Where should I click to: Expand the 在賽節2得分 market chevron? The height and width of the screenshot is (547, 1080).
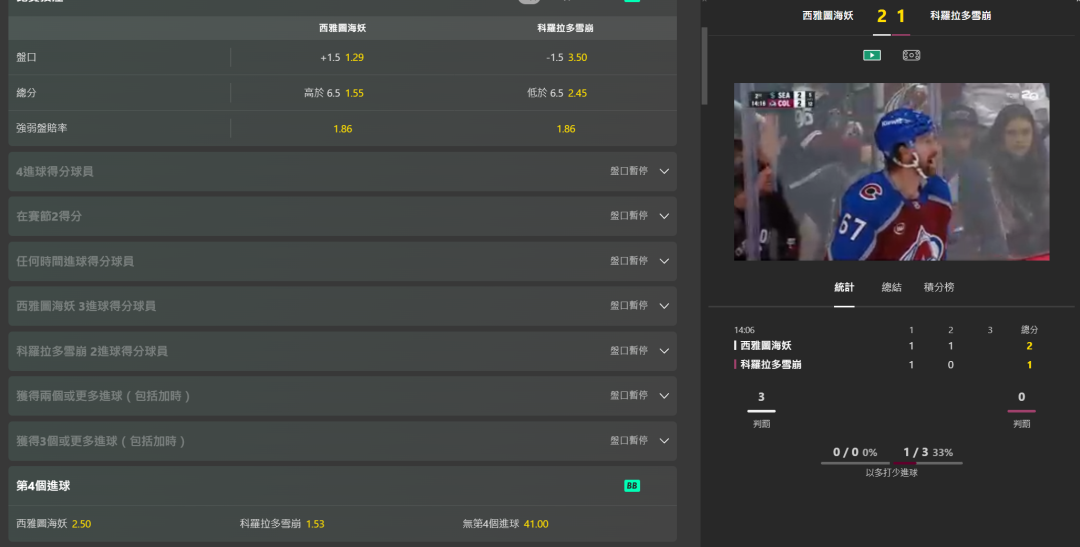point(664,216)
